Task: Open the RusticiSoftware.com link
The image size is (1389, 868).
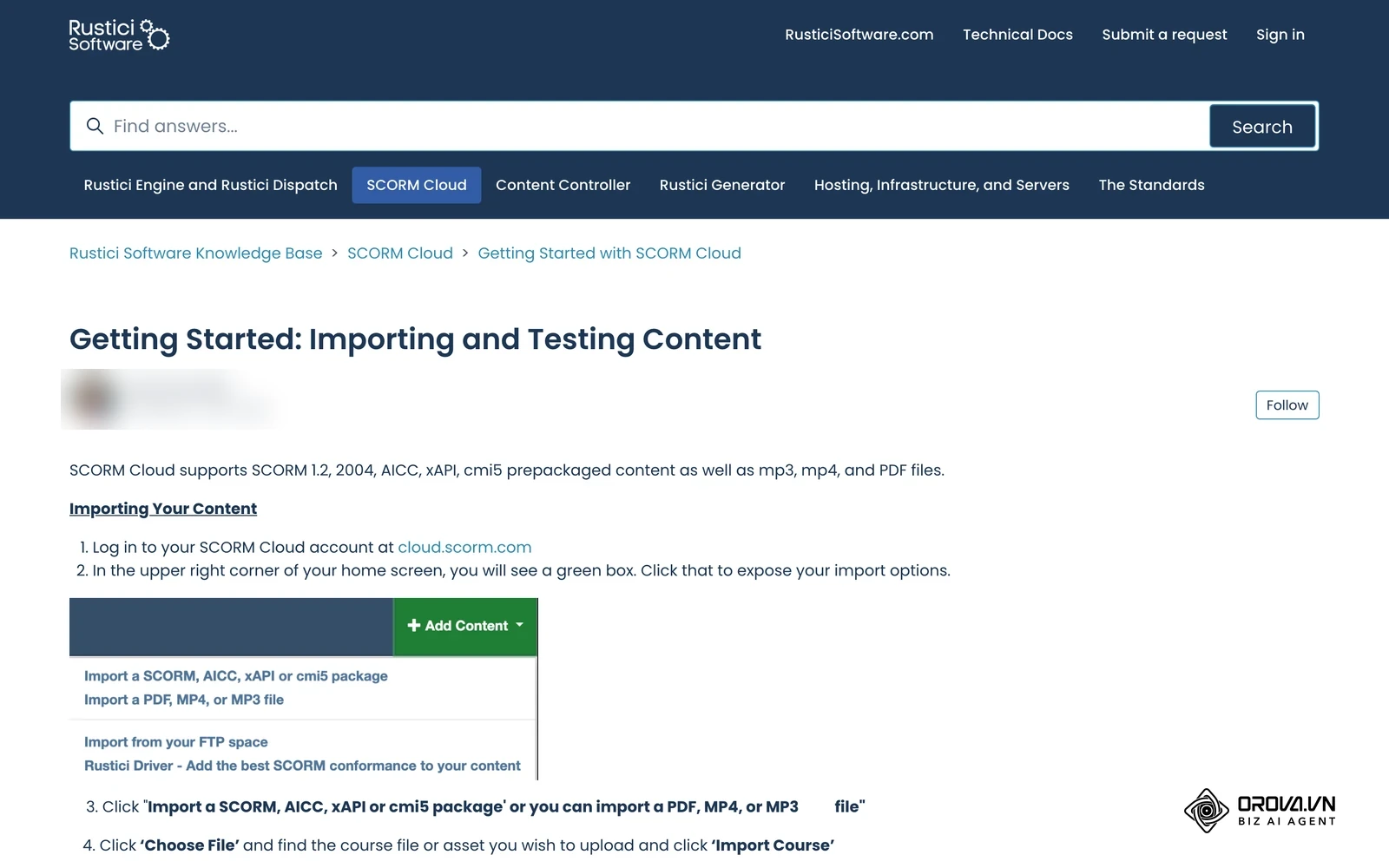Action: tap(859, 35)
